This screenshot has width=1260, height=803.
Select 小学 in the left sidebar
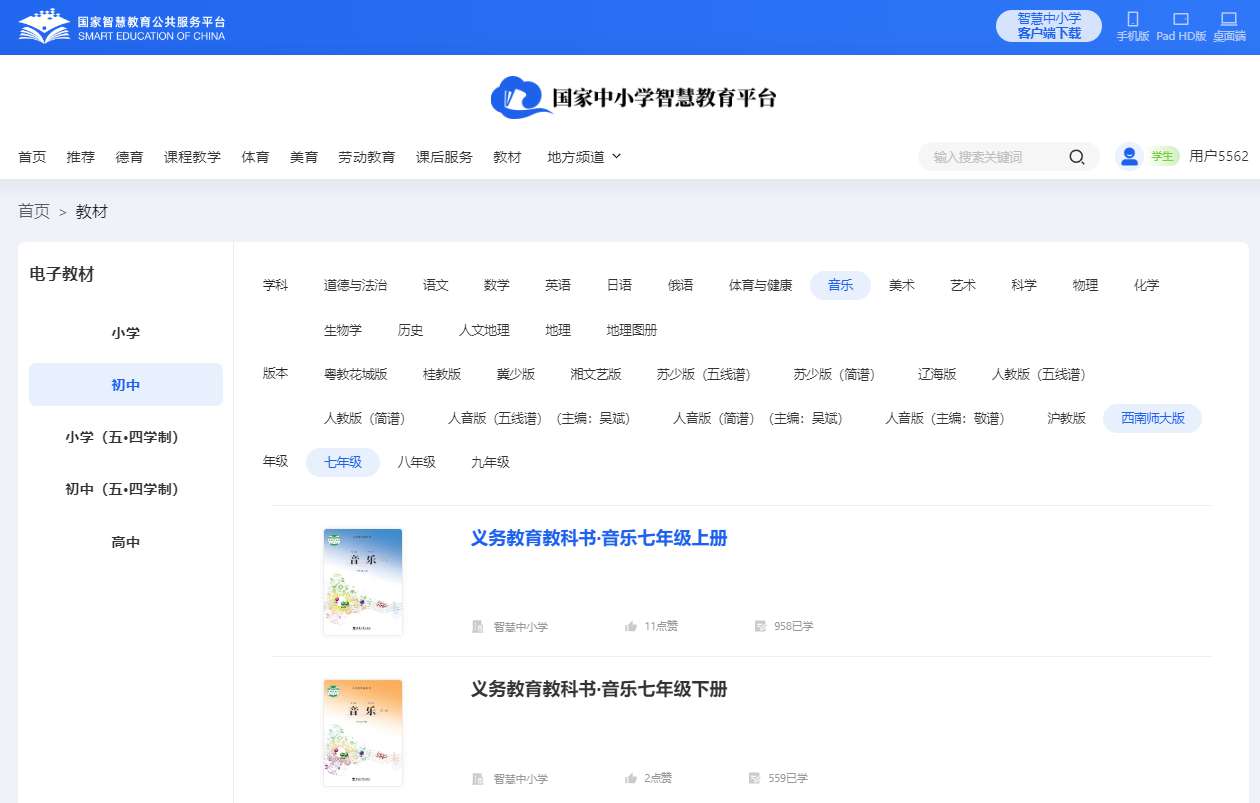click(x=126, y=333)
